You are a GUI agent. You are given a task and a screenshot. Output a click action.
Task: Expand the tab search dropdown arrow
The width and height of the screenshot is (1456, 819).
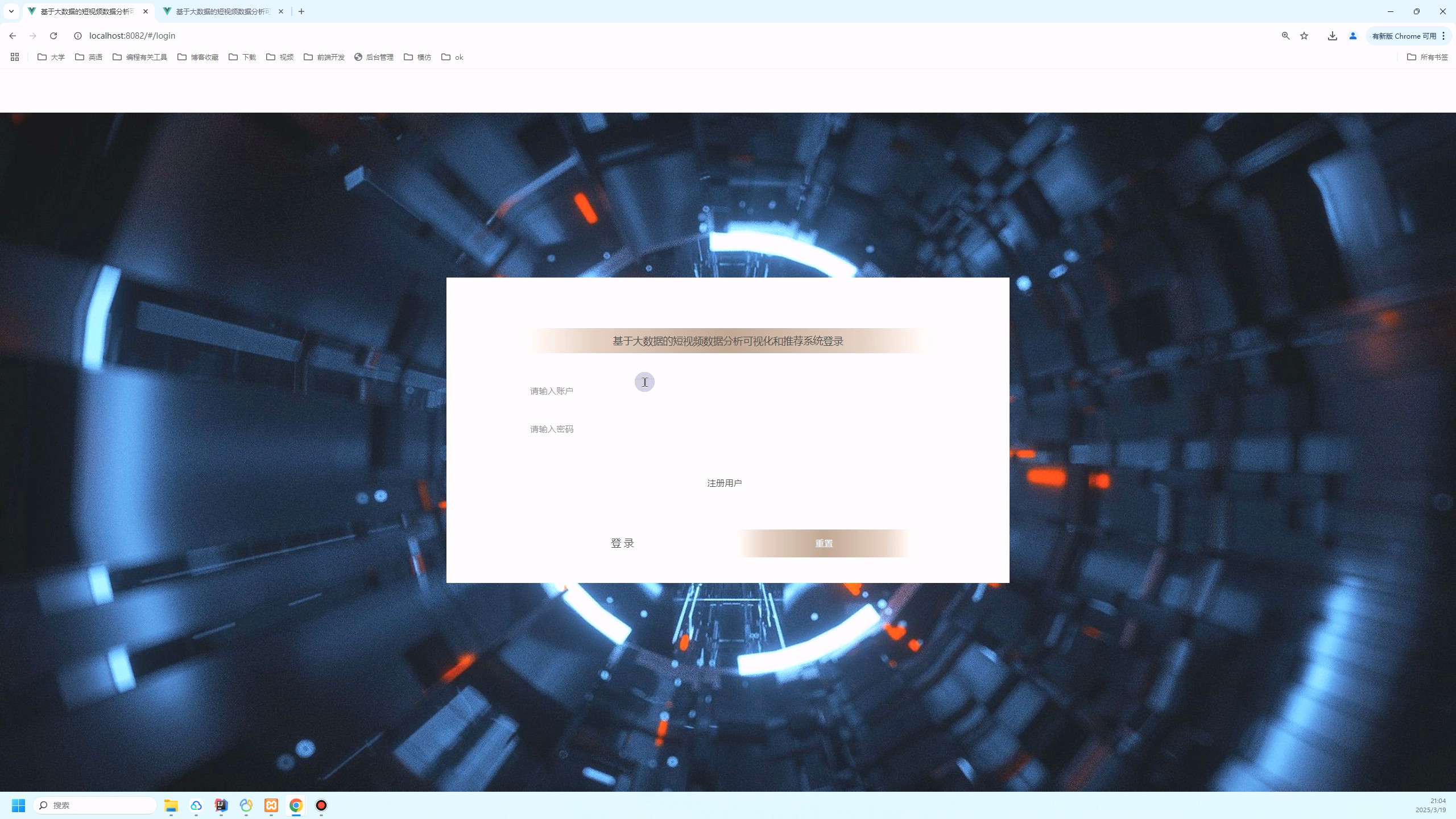coord(11,11)
